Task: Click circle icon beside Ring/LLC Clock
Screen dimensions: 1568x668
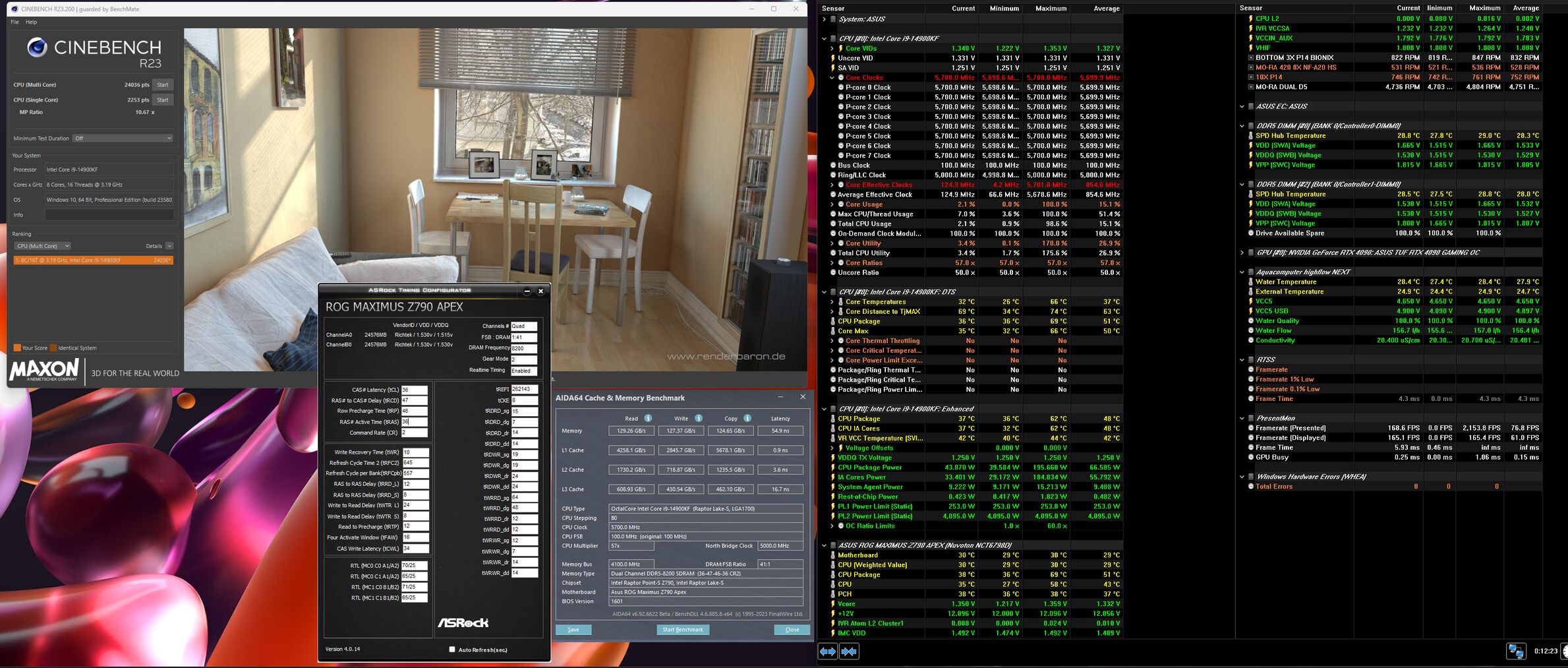Action: pyautogui.click(x=833, y=175)
